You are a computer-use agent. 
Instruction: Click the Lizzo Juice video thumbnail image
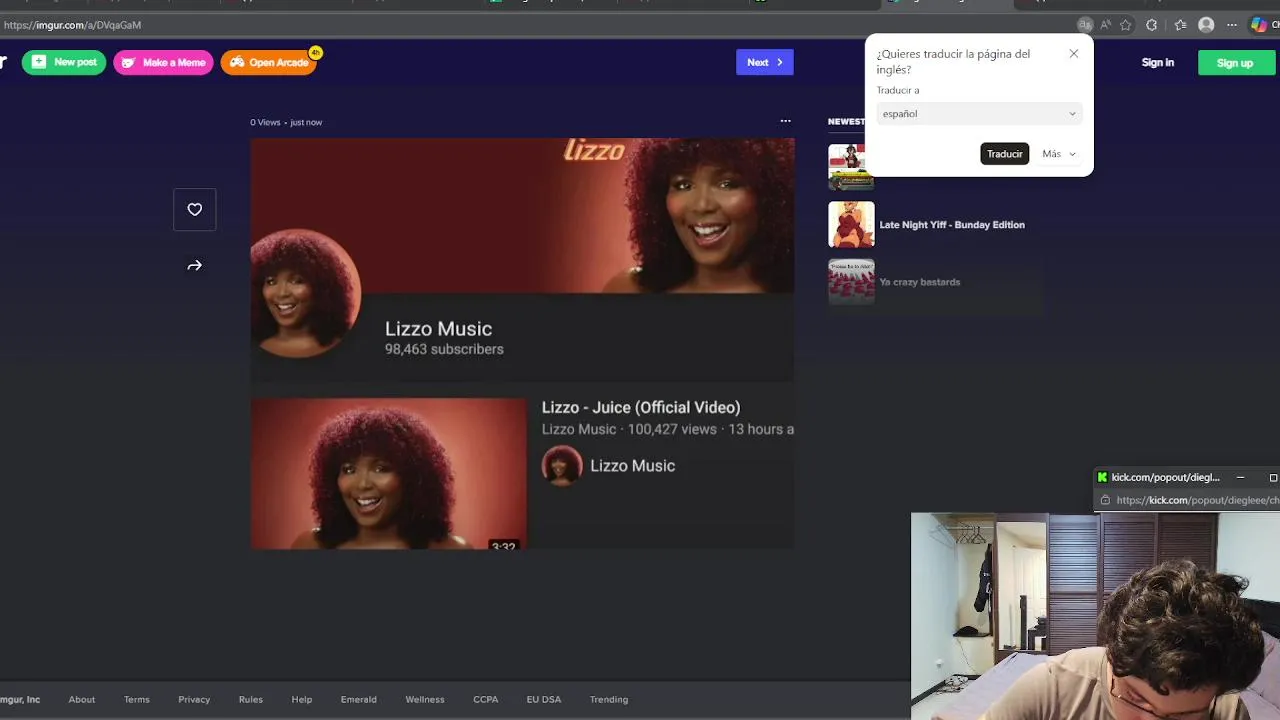coord(388,474)
